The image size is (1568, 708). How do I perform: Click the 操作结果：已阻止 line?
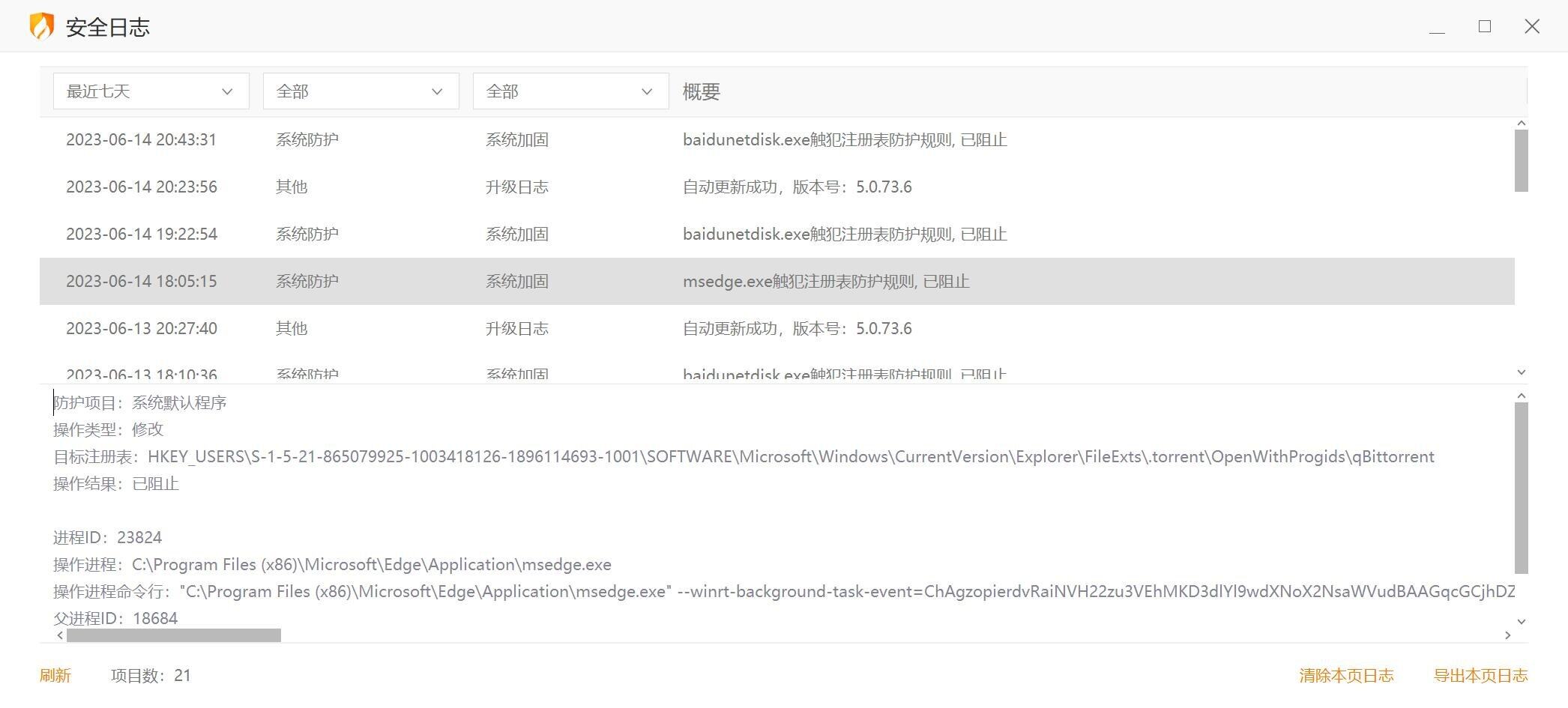coord(116,484)
